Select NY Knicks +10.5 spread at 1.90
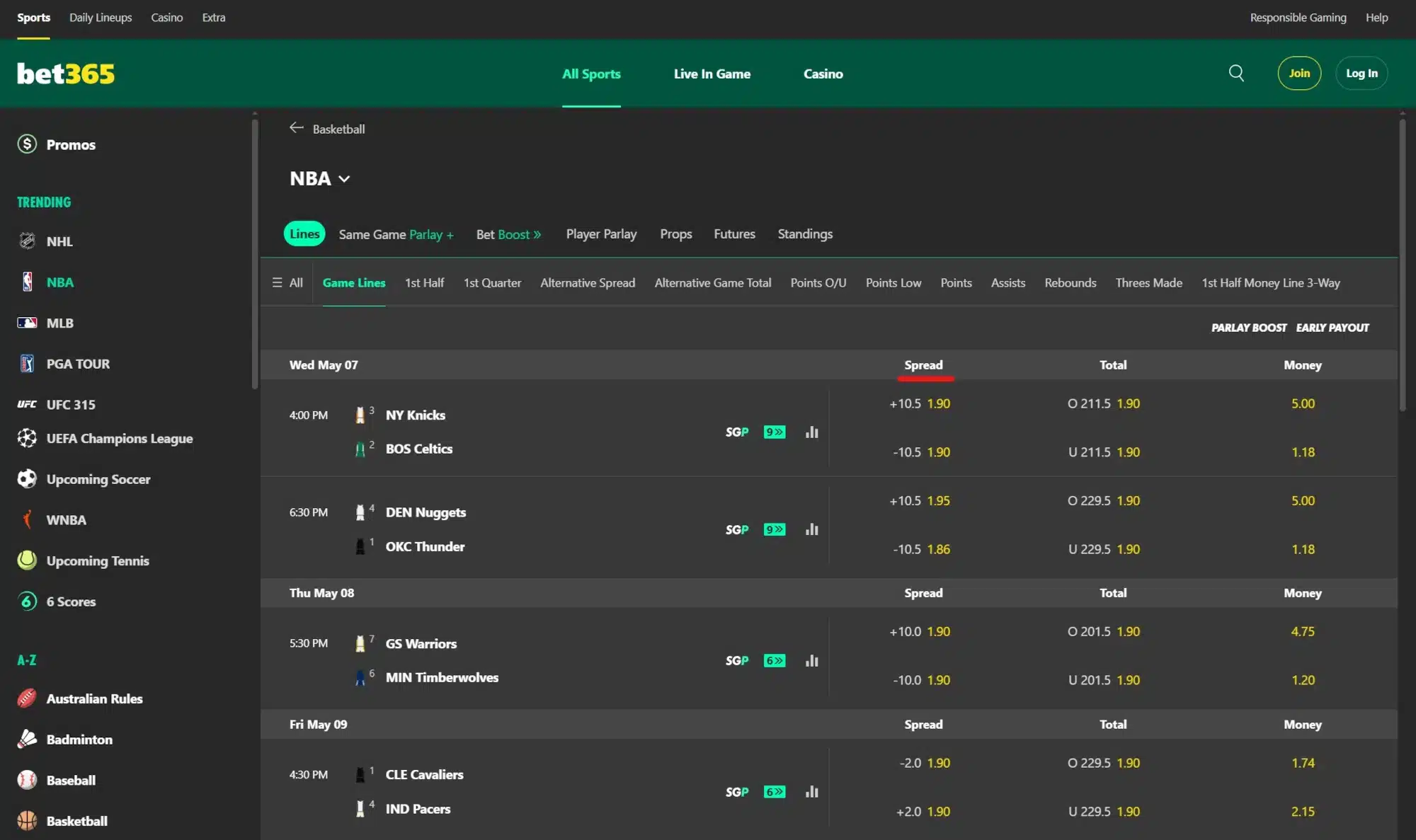Viewport: 1416px width, 840px height. pyautogui.click(x=920, y=403)
